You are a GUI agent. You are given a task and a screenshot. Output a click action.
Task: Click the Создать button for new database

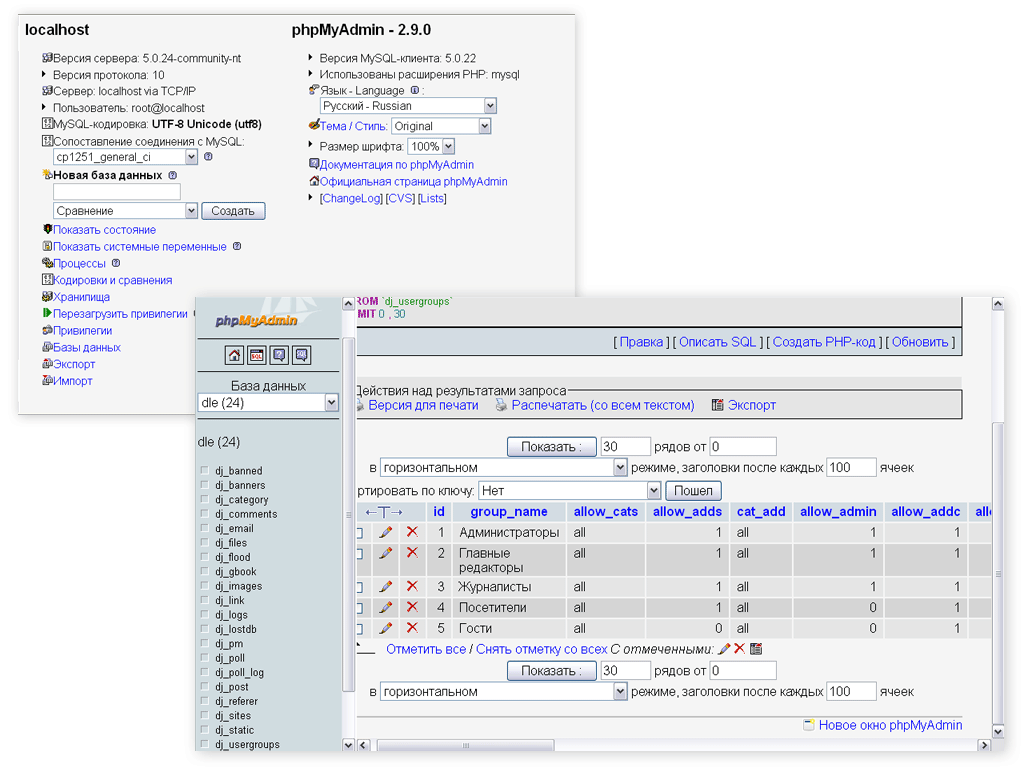[233, 211]
